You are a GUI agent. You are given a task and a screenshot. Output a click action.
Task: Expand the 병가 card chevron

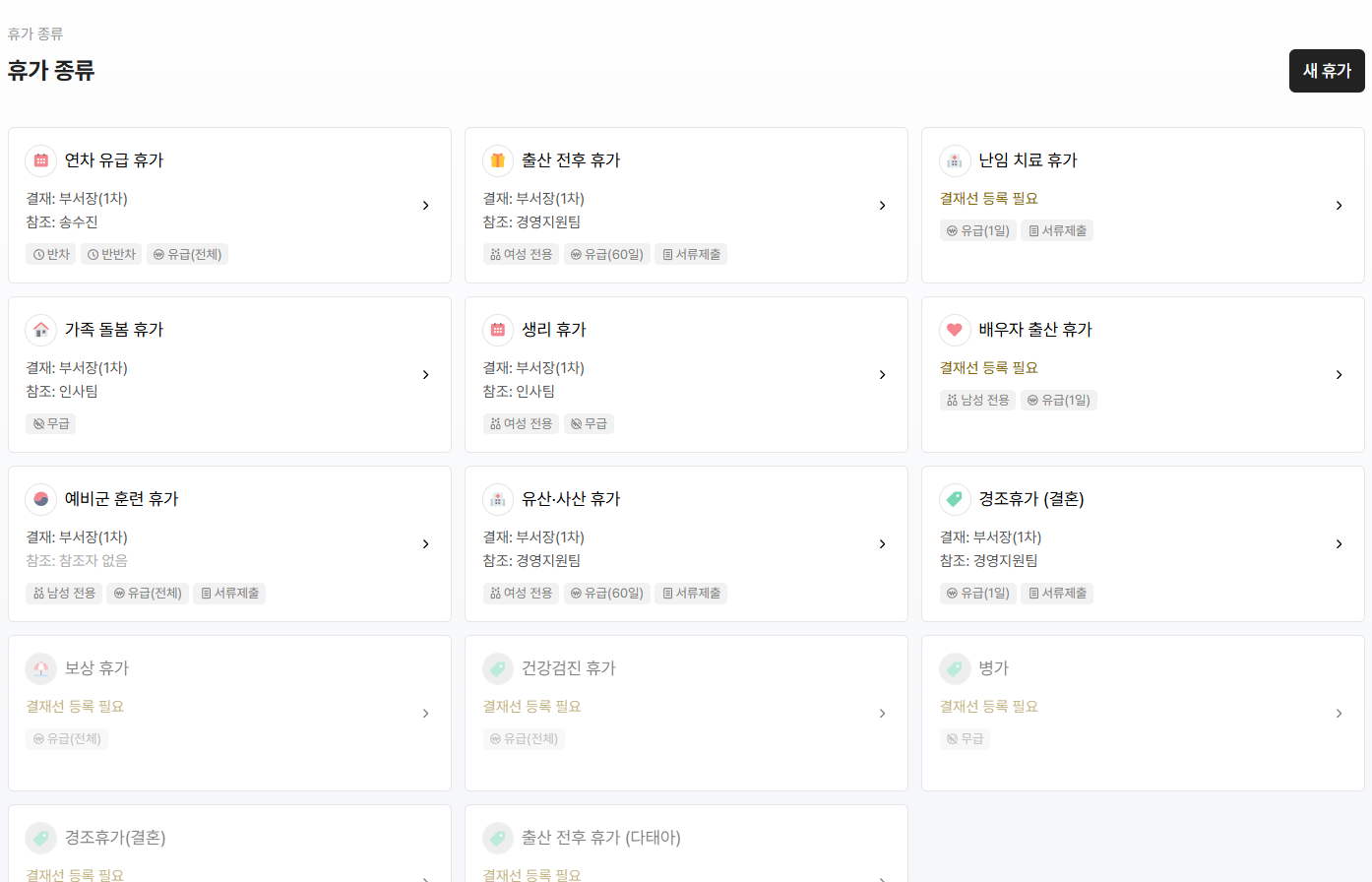click(1339, 714)
